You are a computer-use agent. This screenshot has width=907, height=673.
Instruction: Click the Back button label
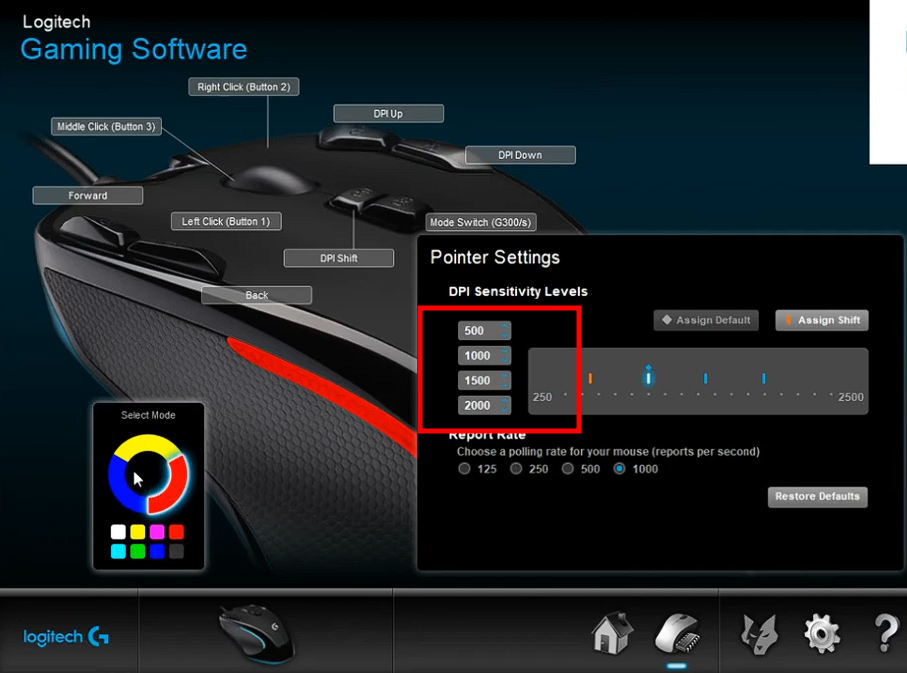(x=256, y=295)
